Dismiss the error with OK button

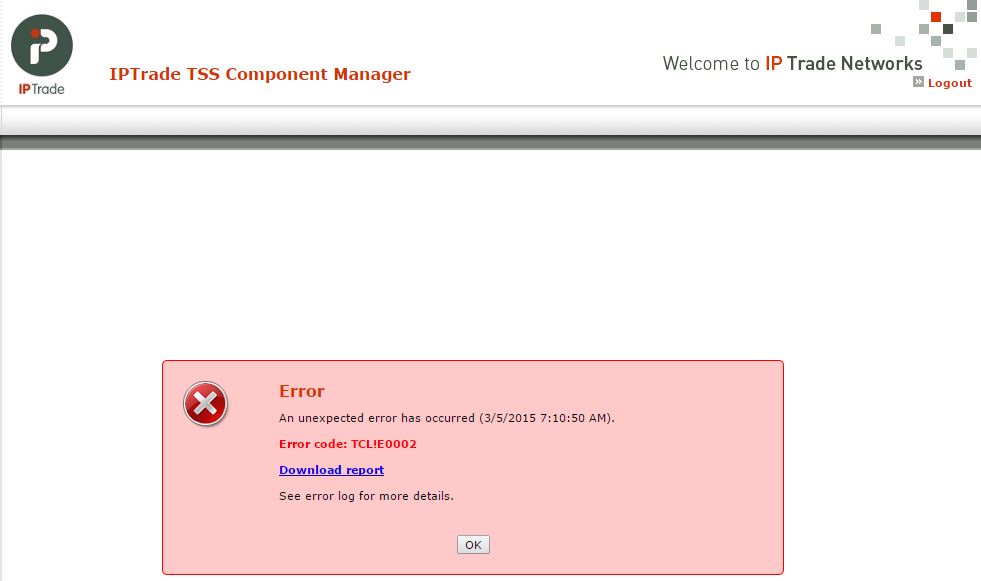(x=473, y=545)
